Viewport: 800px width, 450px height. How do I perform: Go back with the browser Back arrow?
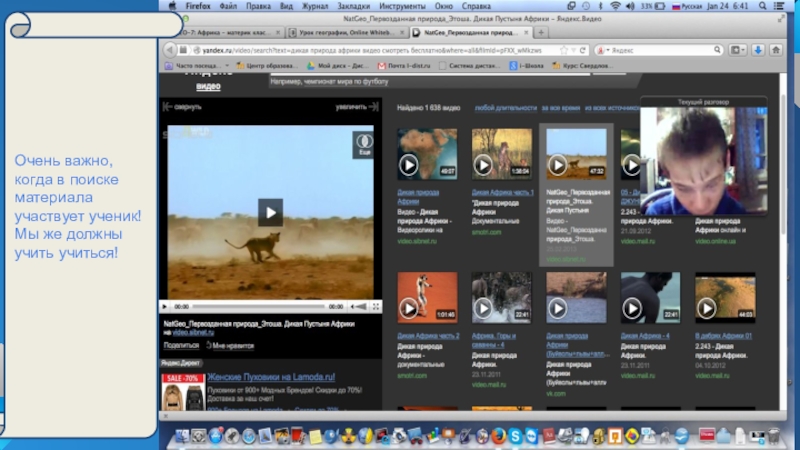(x=169, y=50)
